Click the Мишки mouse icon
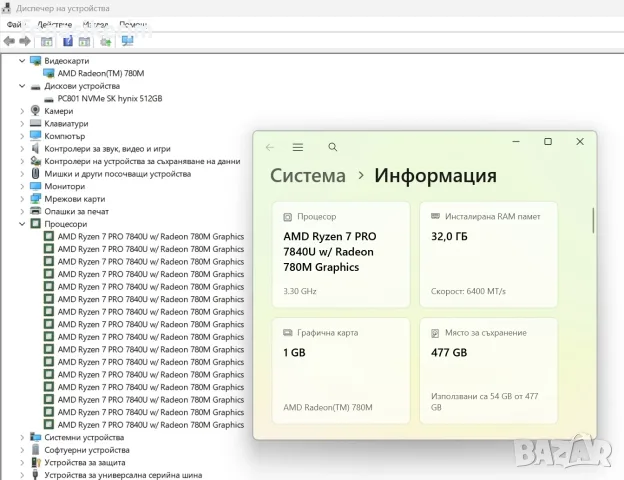This screenshot has height=480, width=624. (35, 174)
